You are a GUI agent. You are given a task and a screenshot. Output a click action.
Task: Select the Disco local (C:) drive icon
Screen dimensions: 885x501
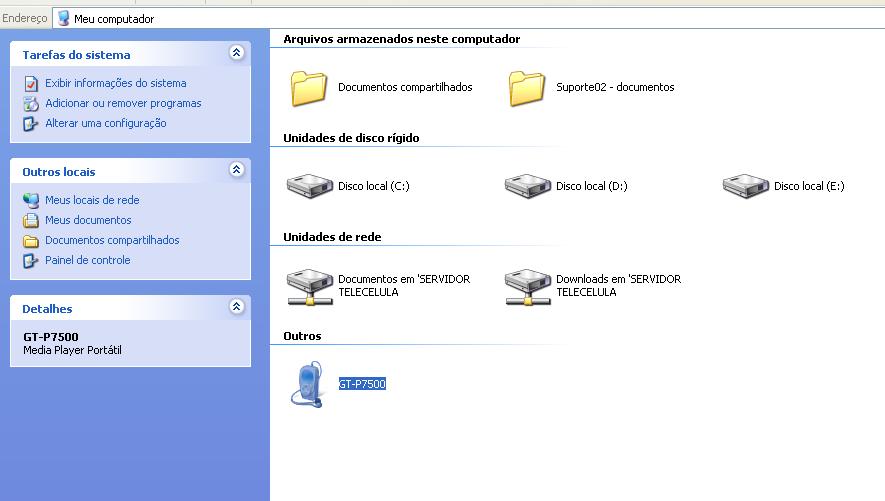click(309, 186)
